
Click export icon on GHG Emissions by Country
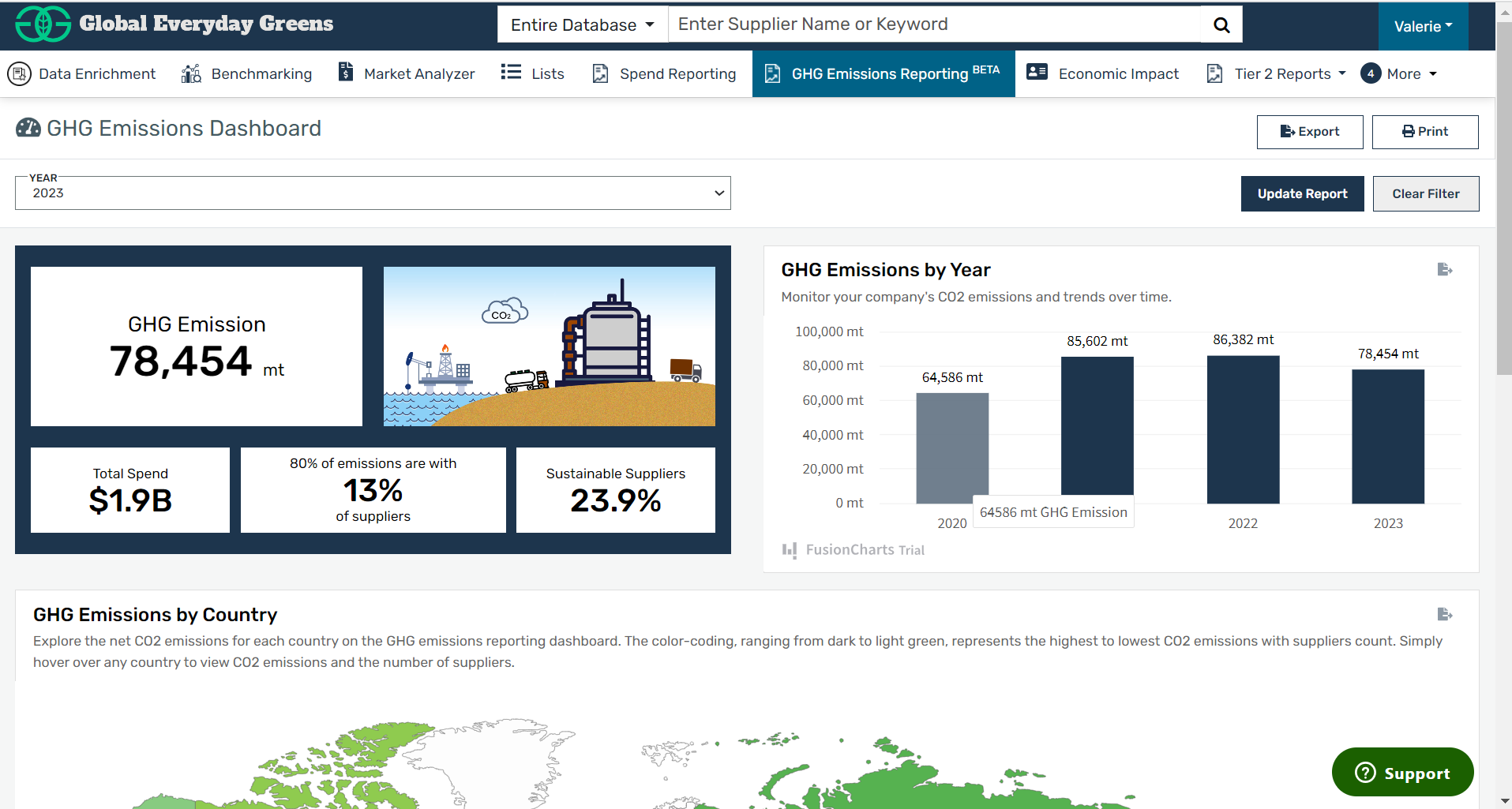(1444, 615)
